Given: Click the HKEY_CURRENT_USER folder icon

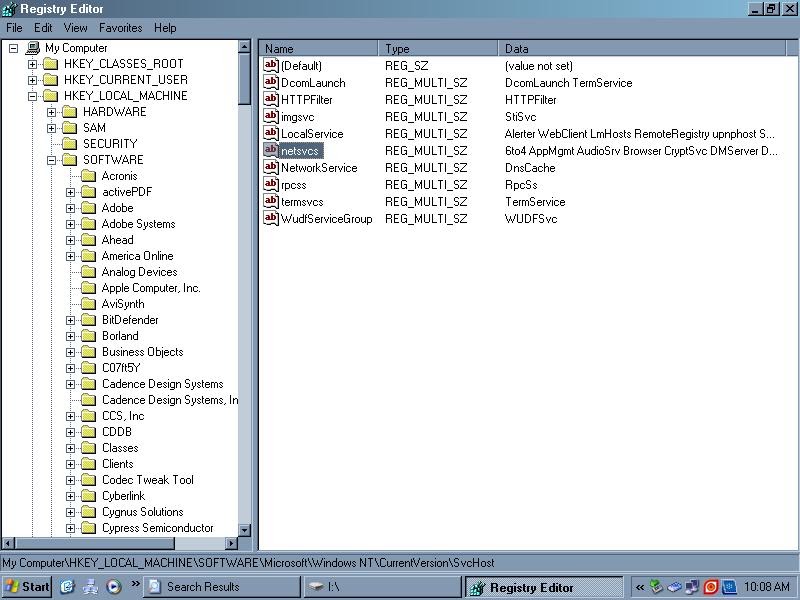Looking at the screenshot, I should (51, 80).
